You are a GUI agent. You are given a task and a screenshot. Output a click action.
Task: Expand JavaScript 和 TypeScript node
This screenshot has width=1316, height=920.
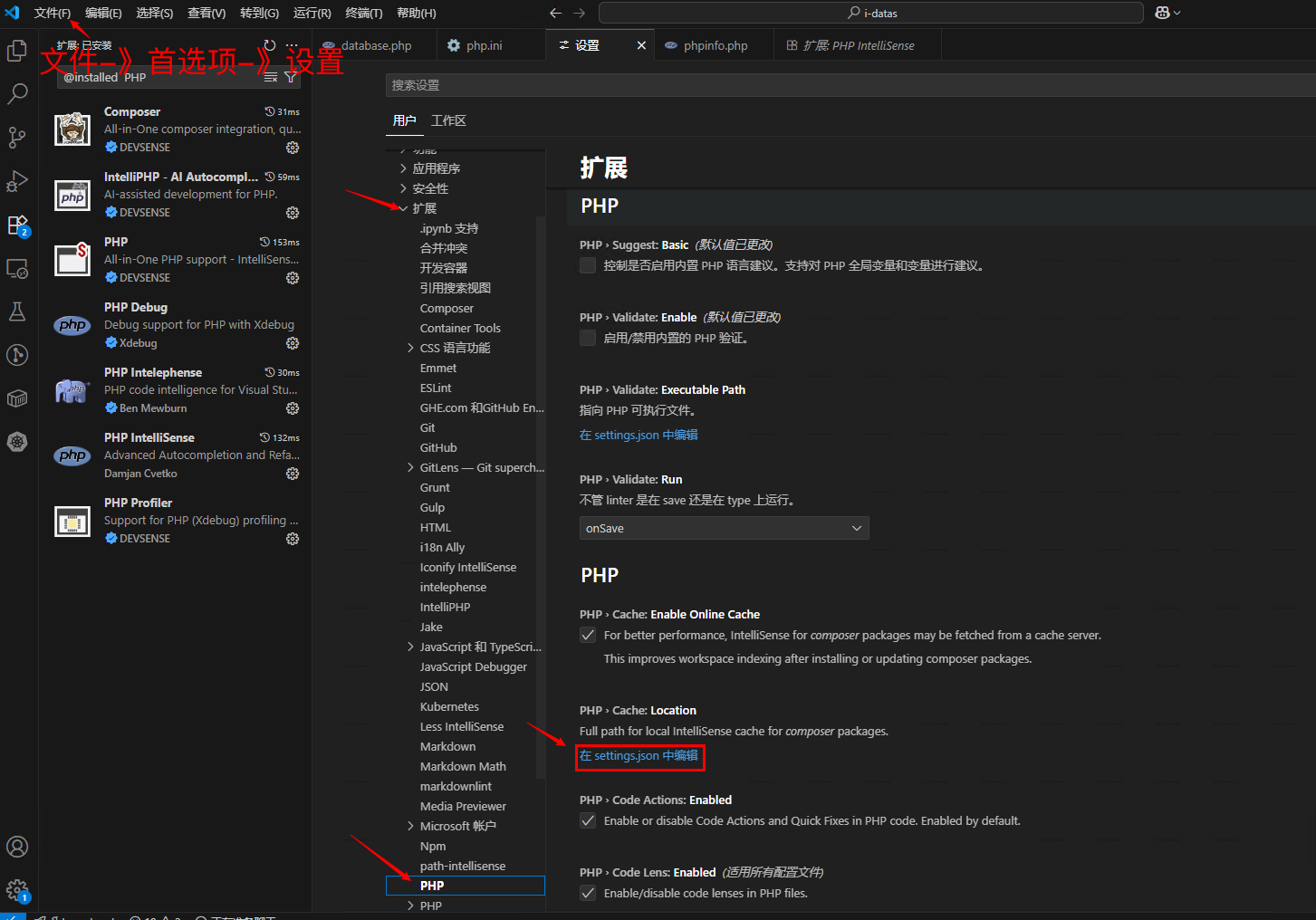click(410, 647)
